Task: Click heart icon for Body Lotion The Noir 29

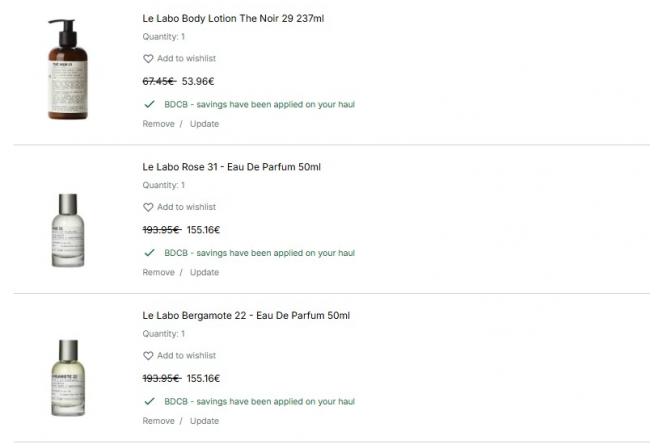Action: 149,59
